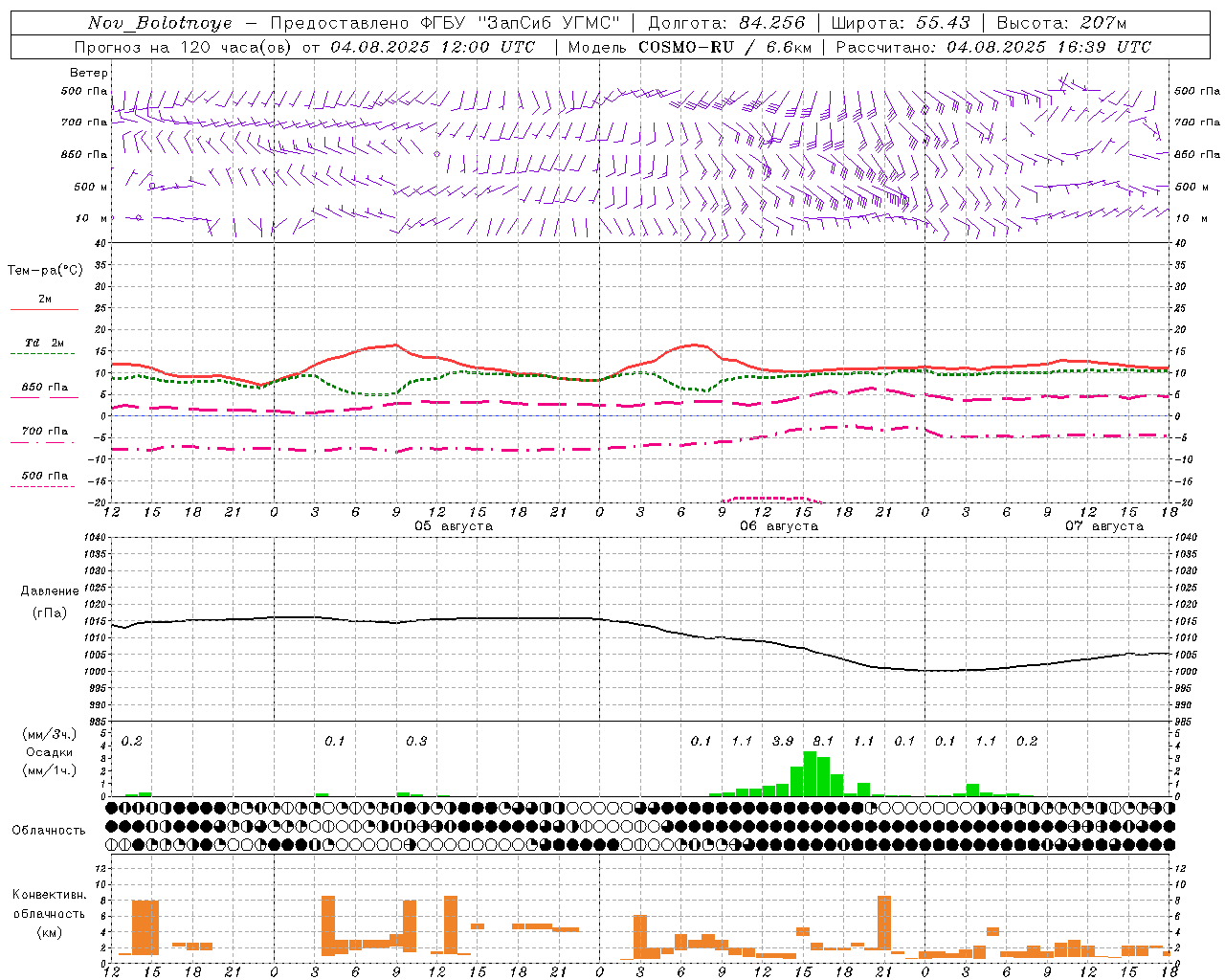Click the '05 августа' date label
Viewport: 1225px width, 980px height.
point(454,526)
